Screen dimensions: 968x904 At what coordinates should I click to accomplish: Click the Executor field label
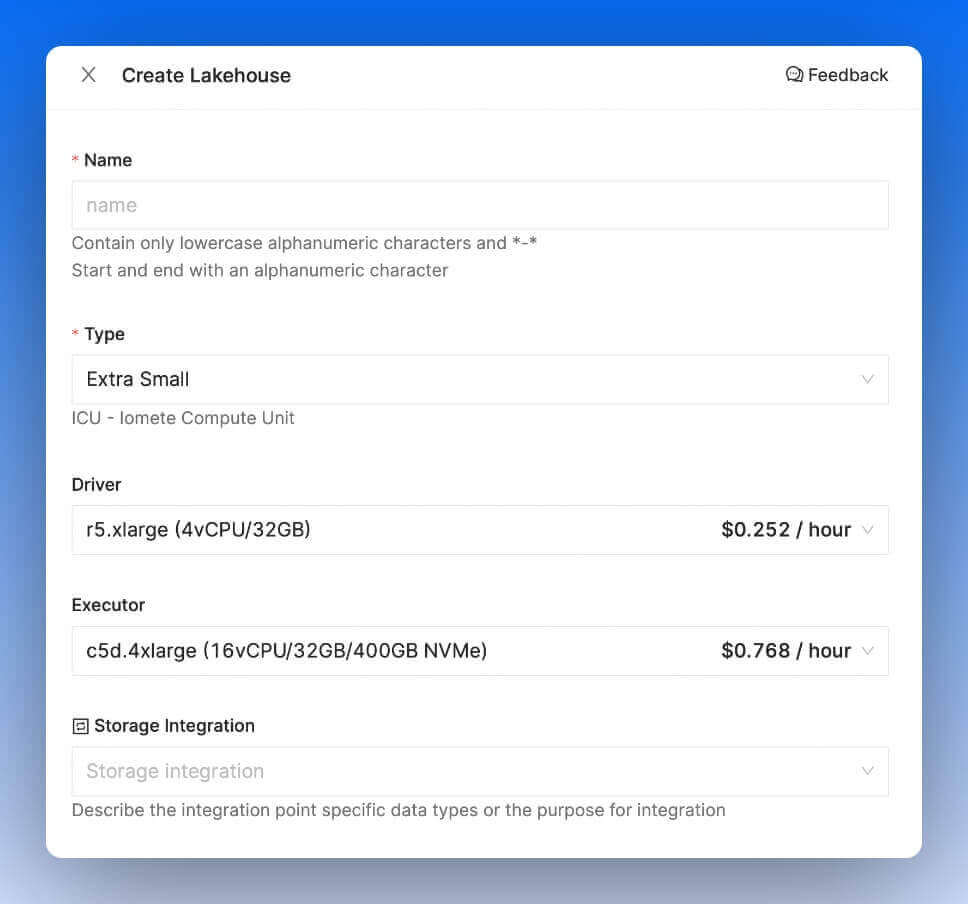[108, 605]
